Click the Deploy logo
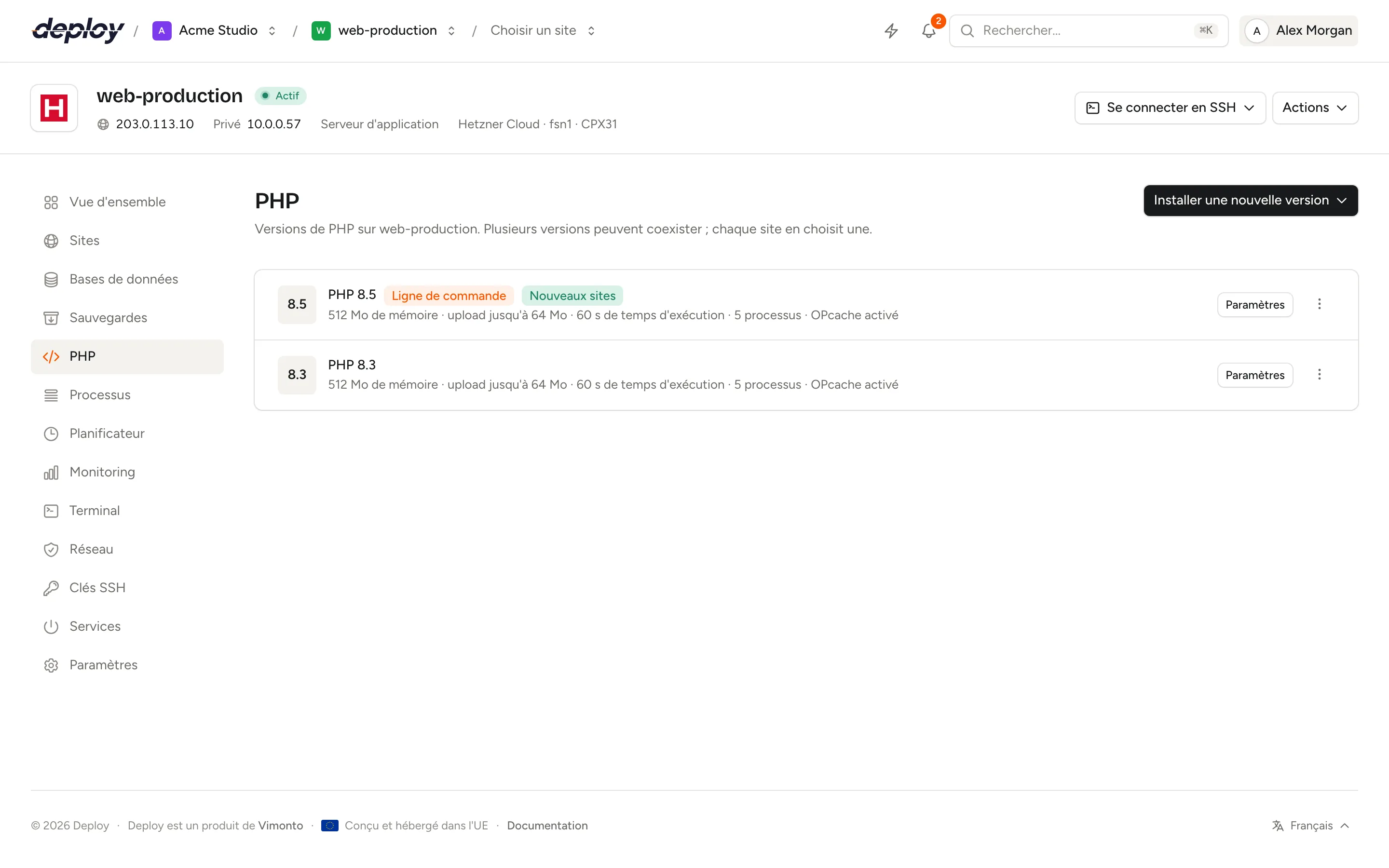1389x868 pixels. [78, 30]
